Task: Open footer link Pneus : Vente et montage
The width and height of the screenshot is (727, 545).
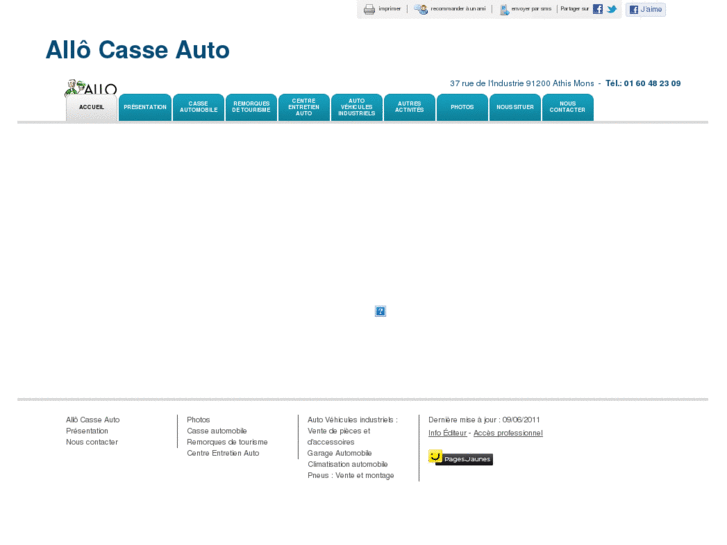Action: tap(351, 475)
